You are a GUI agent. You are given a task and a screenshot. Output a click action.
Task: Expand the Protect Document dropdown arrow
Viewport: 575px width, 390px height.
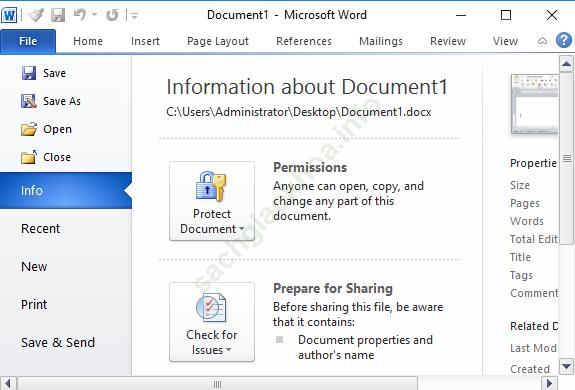pos(241,229)
